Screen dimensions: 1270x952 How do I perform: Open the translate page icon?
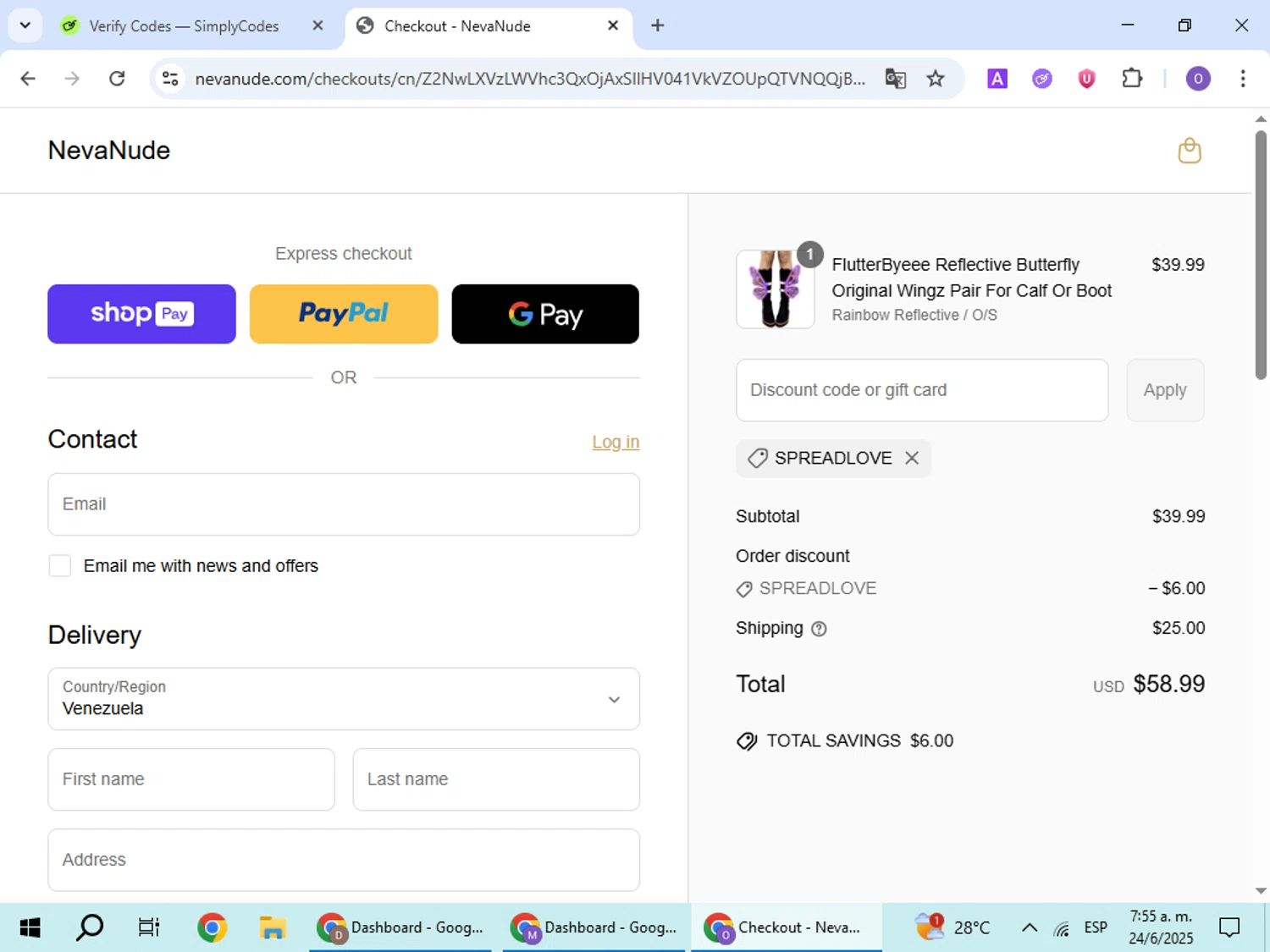[x=895, y=79]
